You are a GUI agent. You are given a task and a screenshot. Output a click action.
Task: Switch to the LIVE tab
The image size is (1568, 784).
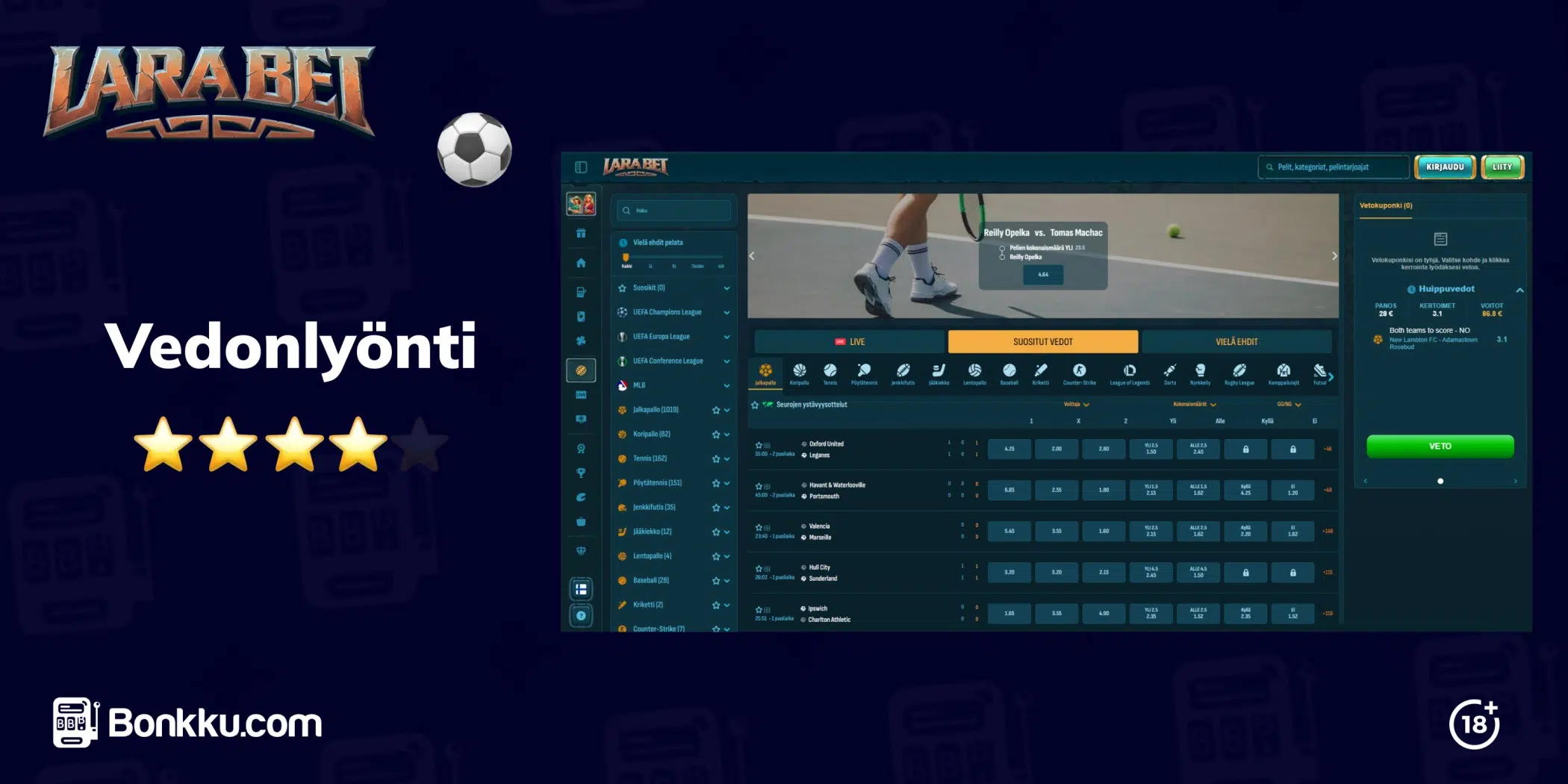[x=849, y=342]
